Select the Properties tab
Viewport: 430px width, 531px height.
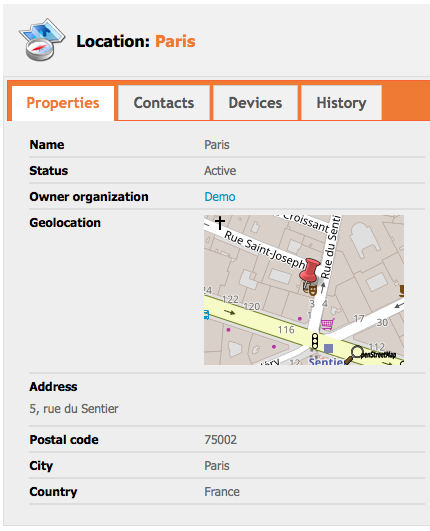pos(63,103)
